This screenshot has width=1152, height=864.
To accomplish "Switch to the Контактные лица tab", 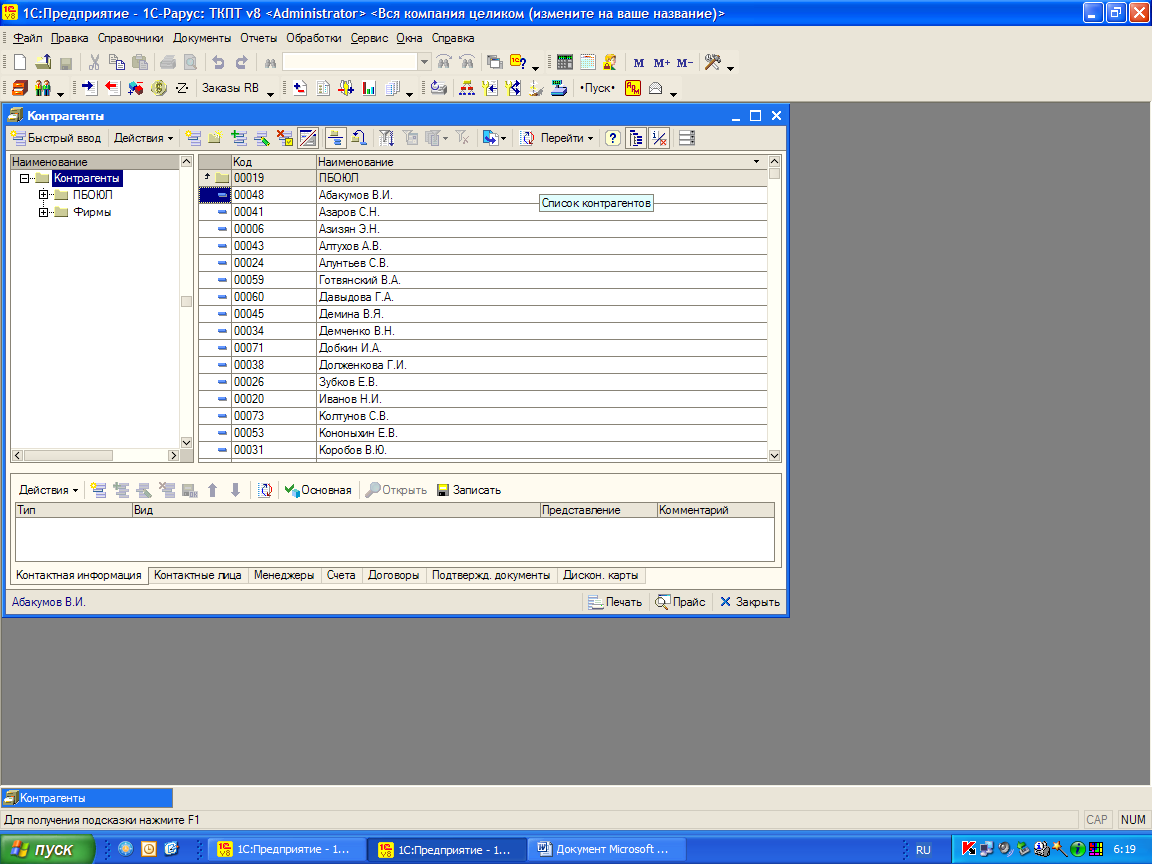I will point(198,575).
